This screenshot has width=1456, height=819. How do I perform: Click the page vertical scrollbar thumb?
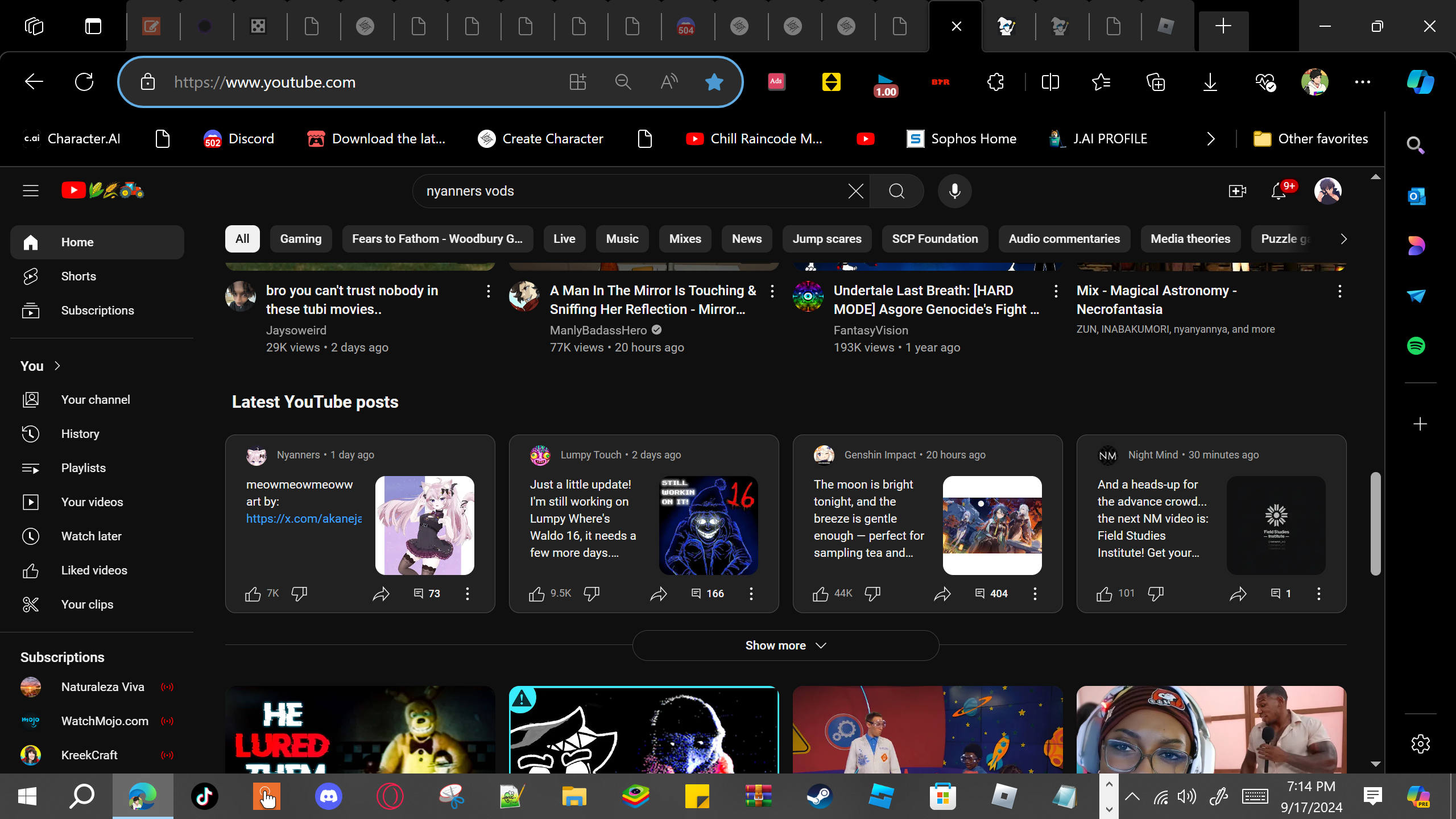(x=1375, y=523)
